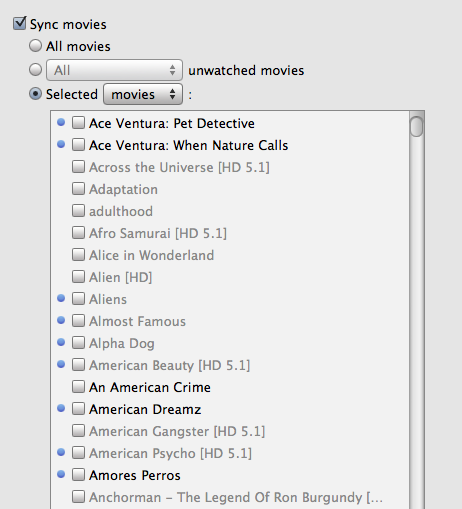Click the blue dot beside American Psycho
This screenshot has height=509, width=462.
[x=61, y=452]
